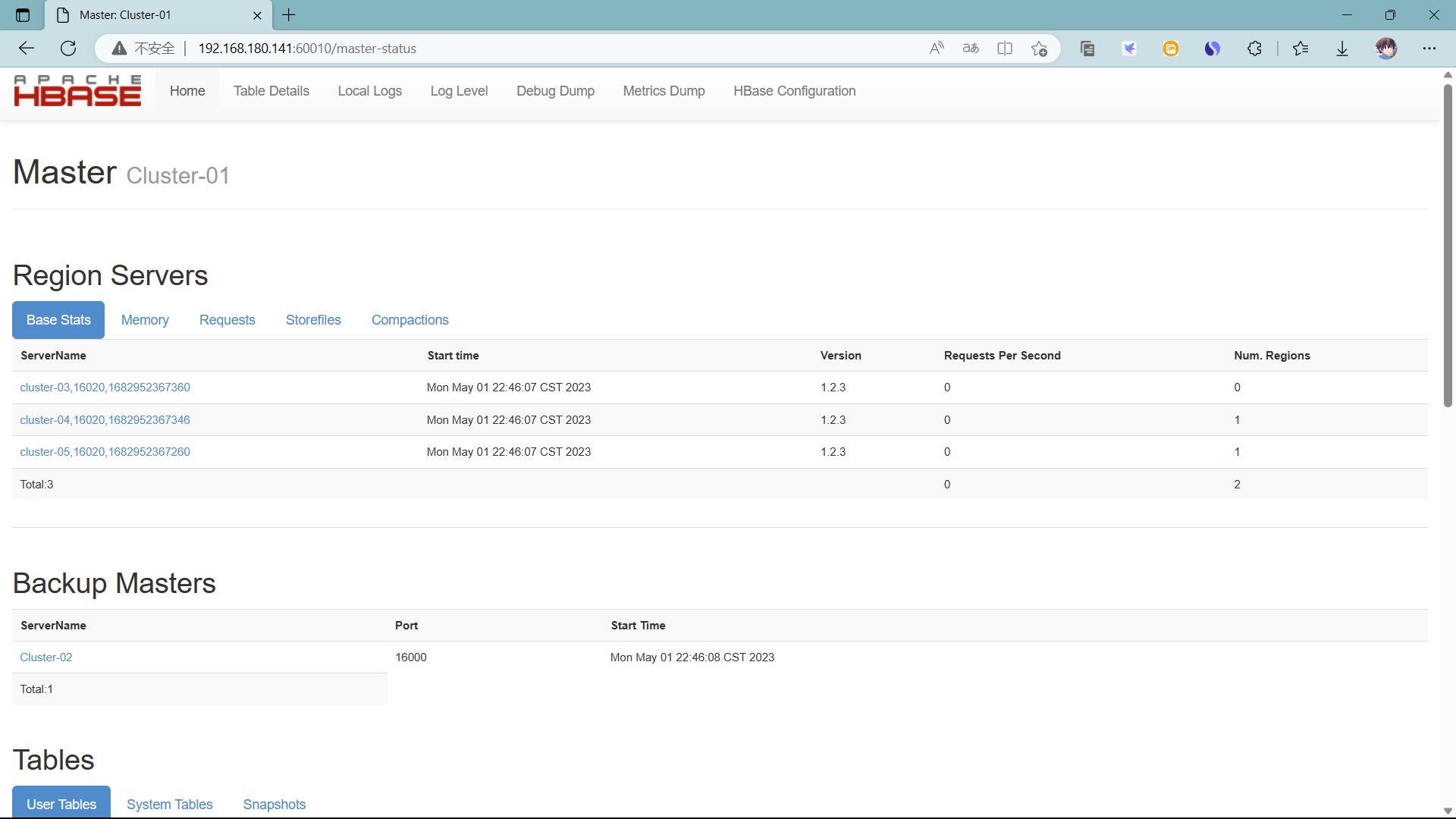Click the blue bird extension icon
This screenshot has width=1456, height=819.
pos(1129,49)
